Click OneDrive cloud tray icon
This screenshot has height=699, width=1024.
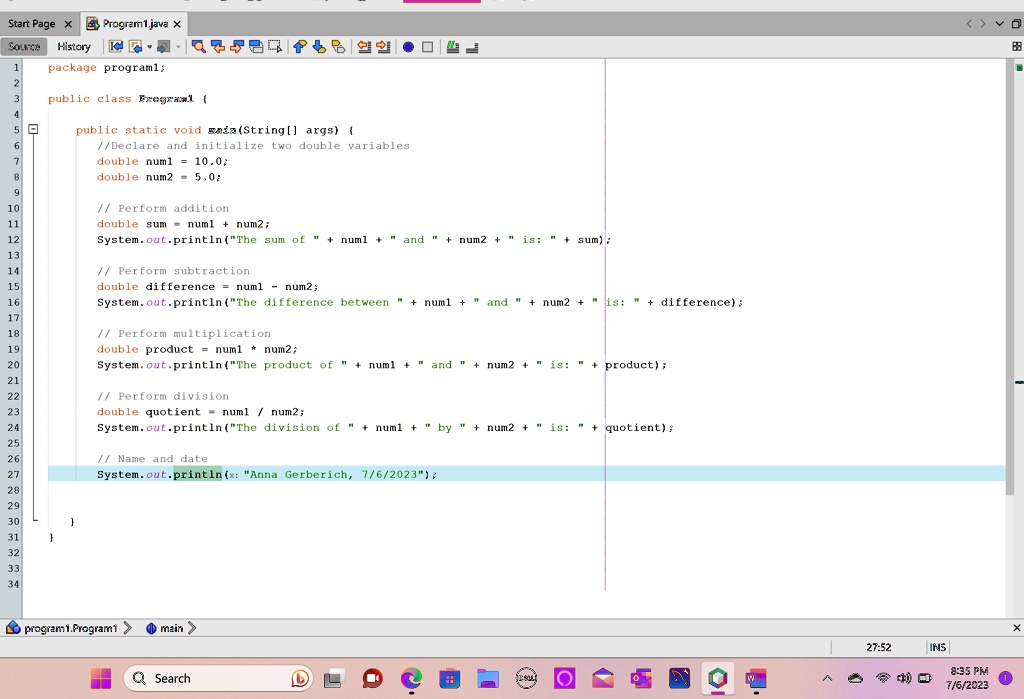tap(855, 678)
